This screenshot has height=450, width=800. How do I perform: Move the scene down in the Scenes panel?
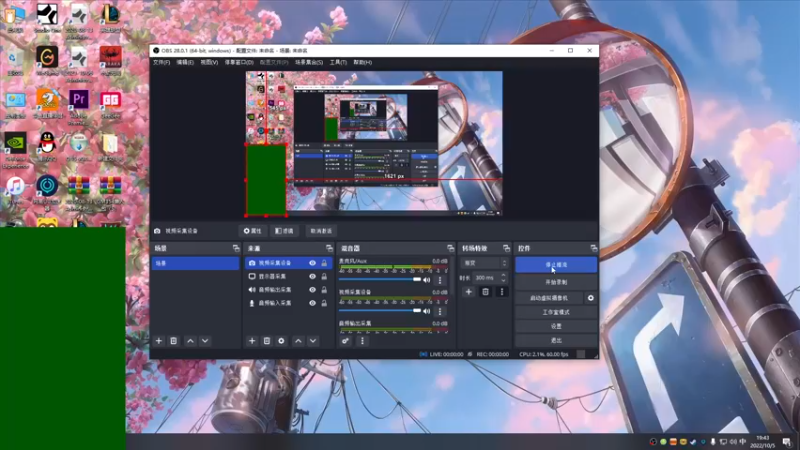coord(205,341)
